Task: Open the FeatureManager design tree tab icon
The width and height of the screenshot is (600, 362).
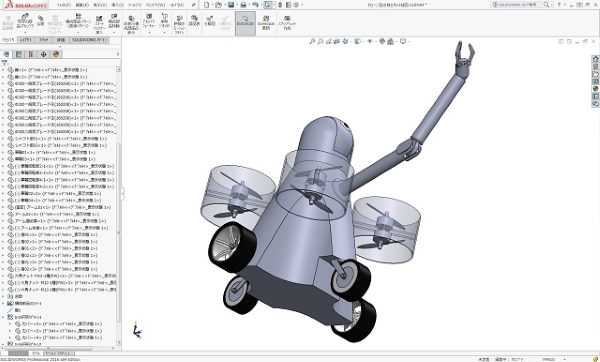Action: coord(6,54)
